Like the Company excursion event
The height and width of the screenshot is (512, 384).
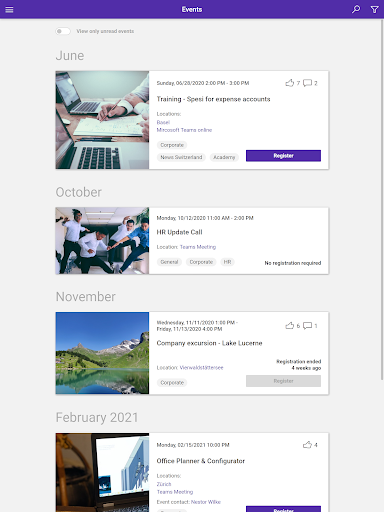pyautogui.click(x=290, y=326)
